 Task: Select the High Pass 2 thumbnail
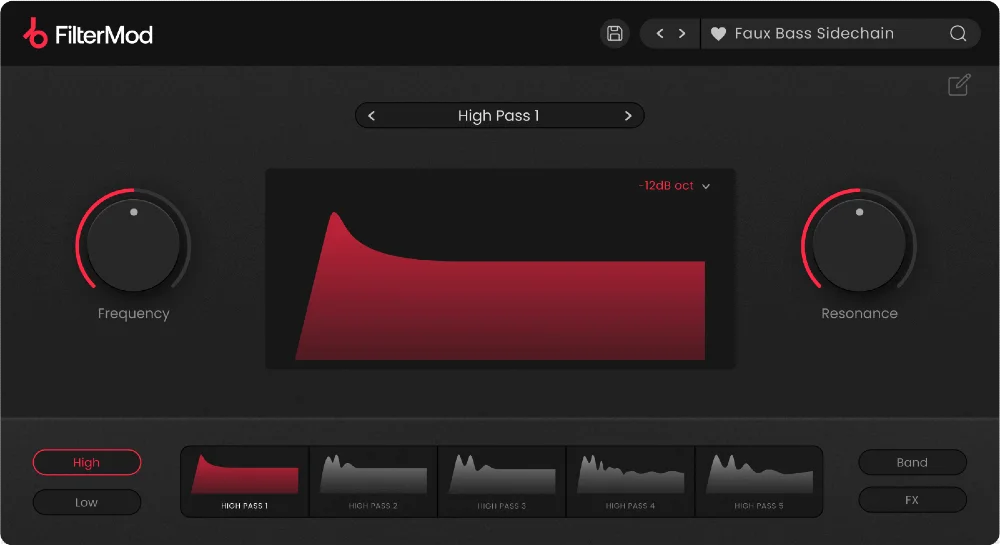pos(373,481)
